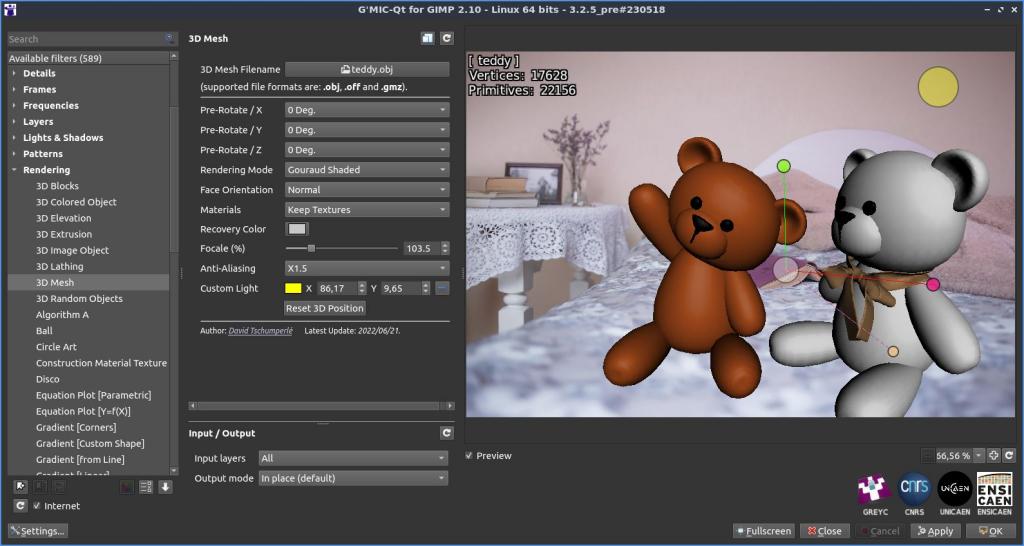
Task: Click the Apply button
Action: (933, 531)
